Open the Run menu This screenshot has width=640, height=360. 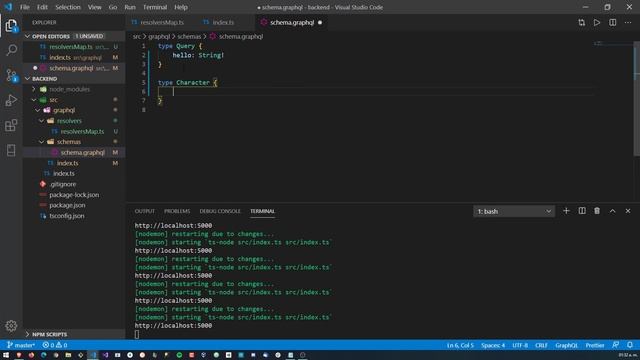[130, 7]
